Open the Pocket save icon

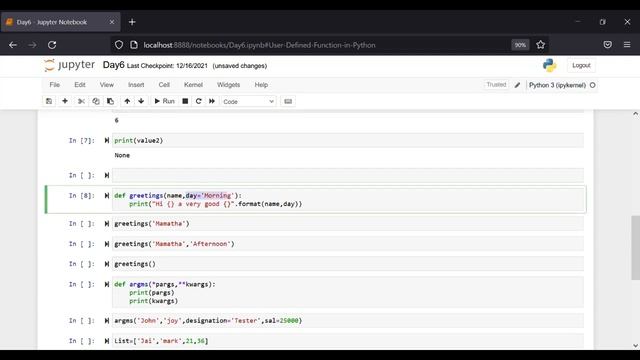pyautogui.click(x=607, y=45)
